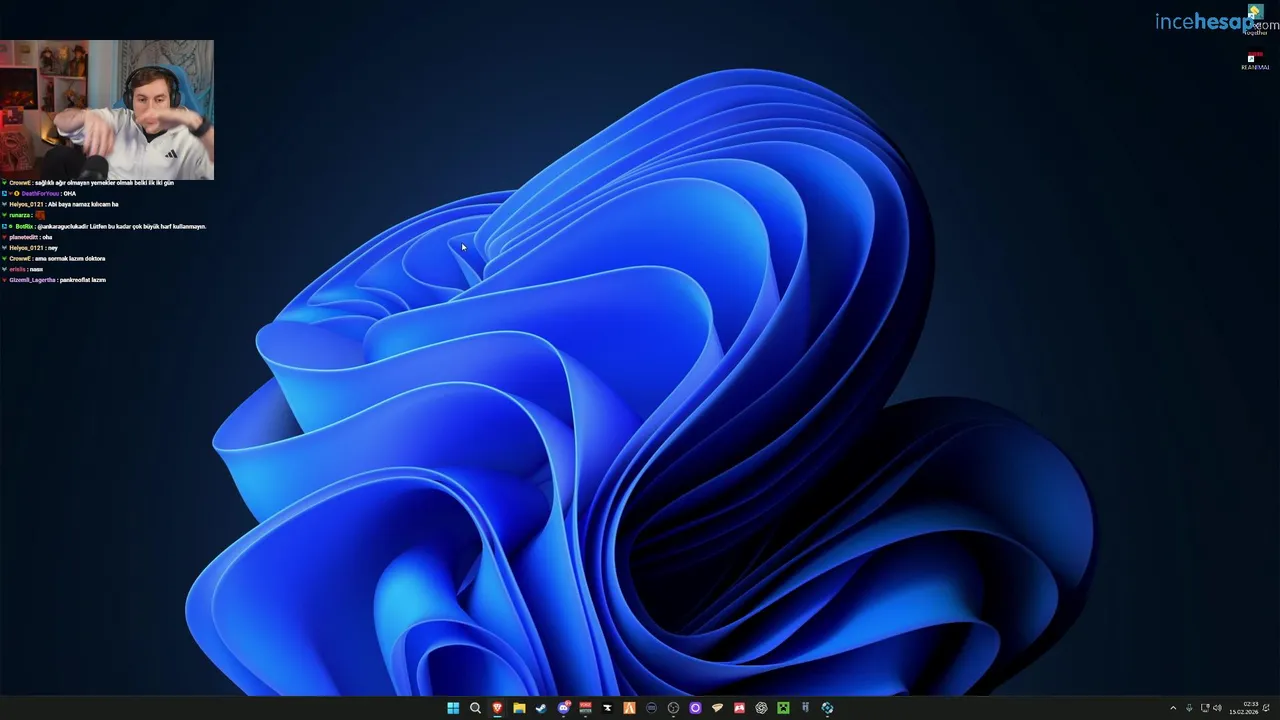
Task: Open Discord with notification badge
Action: (x=564, y=708)
